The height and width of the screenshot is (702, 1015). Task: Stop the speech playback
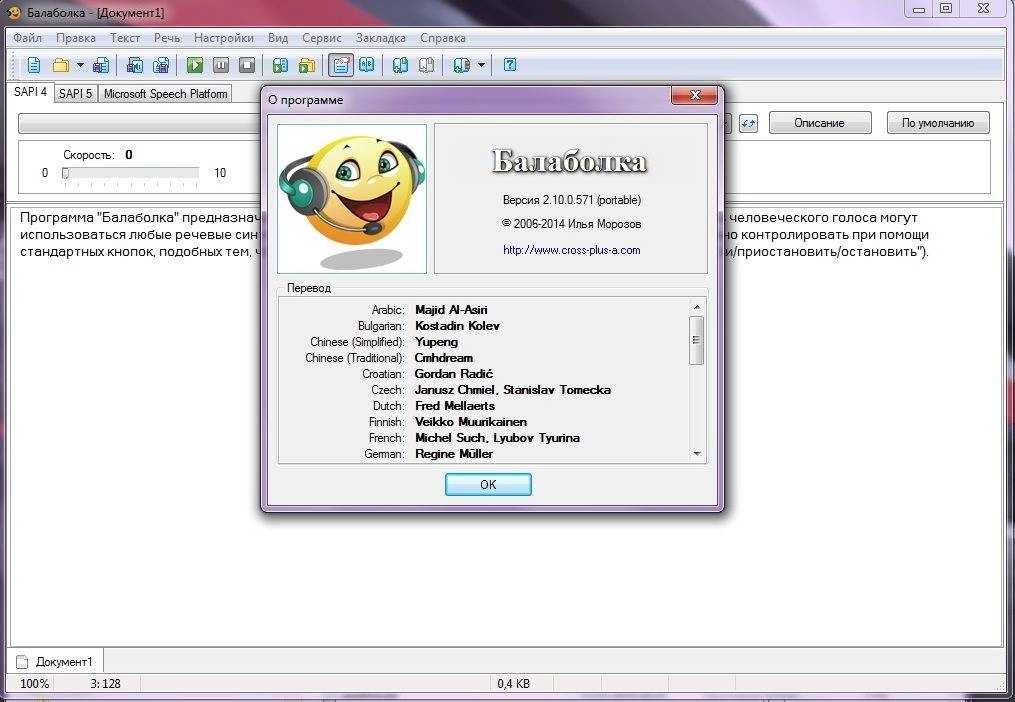[x=247, y=65]
